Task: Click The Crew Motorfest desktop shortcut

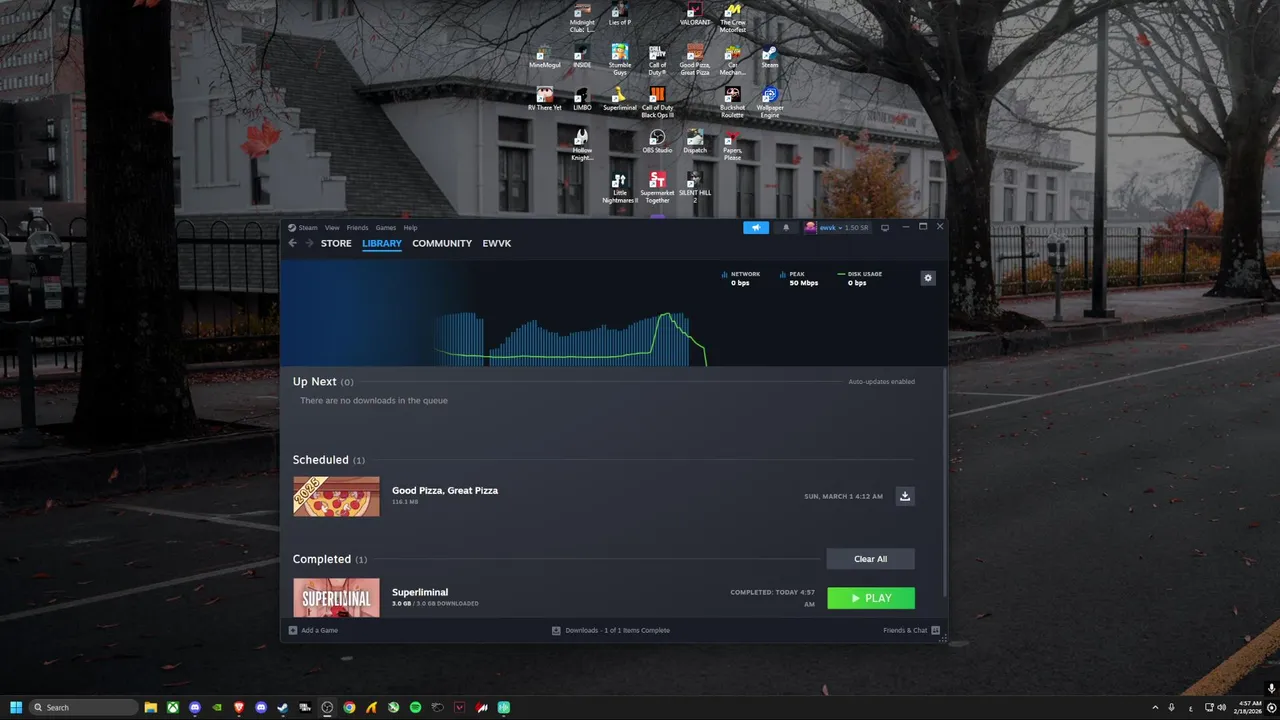Action: [x=733, y=16]
